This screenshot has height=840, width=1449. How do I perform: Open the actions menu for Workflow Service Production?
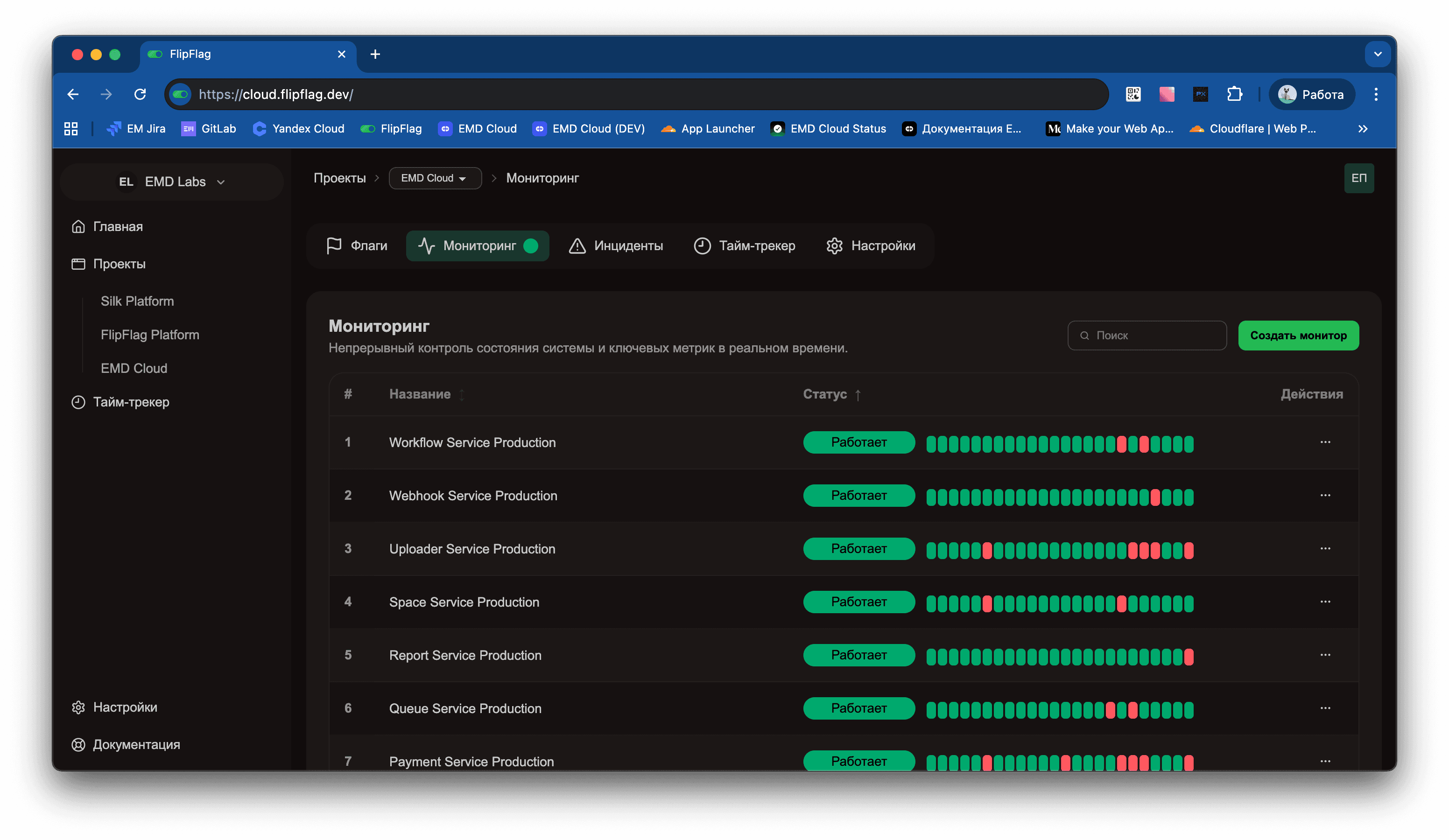(1325, 442)
